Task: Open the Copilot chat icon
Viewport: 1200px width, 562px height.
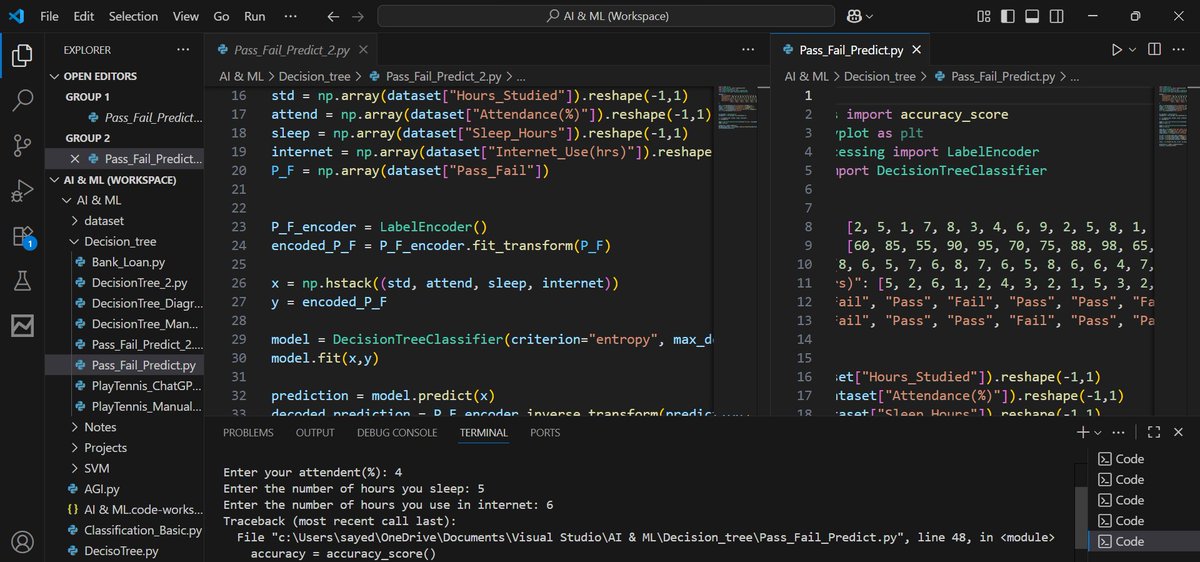Action: (856, 16)
